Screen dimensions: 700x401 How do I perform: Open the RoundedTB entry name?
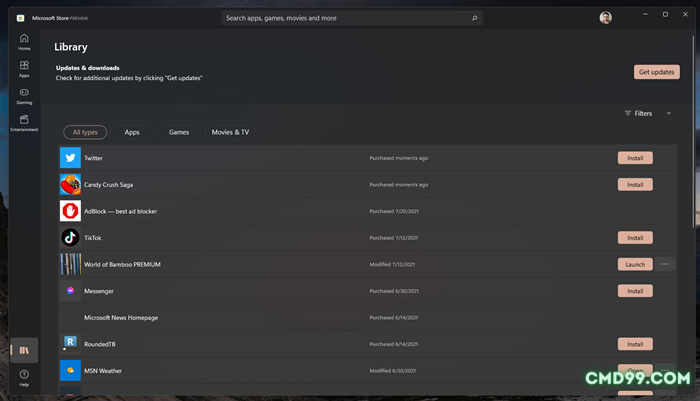coord(100,344)
